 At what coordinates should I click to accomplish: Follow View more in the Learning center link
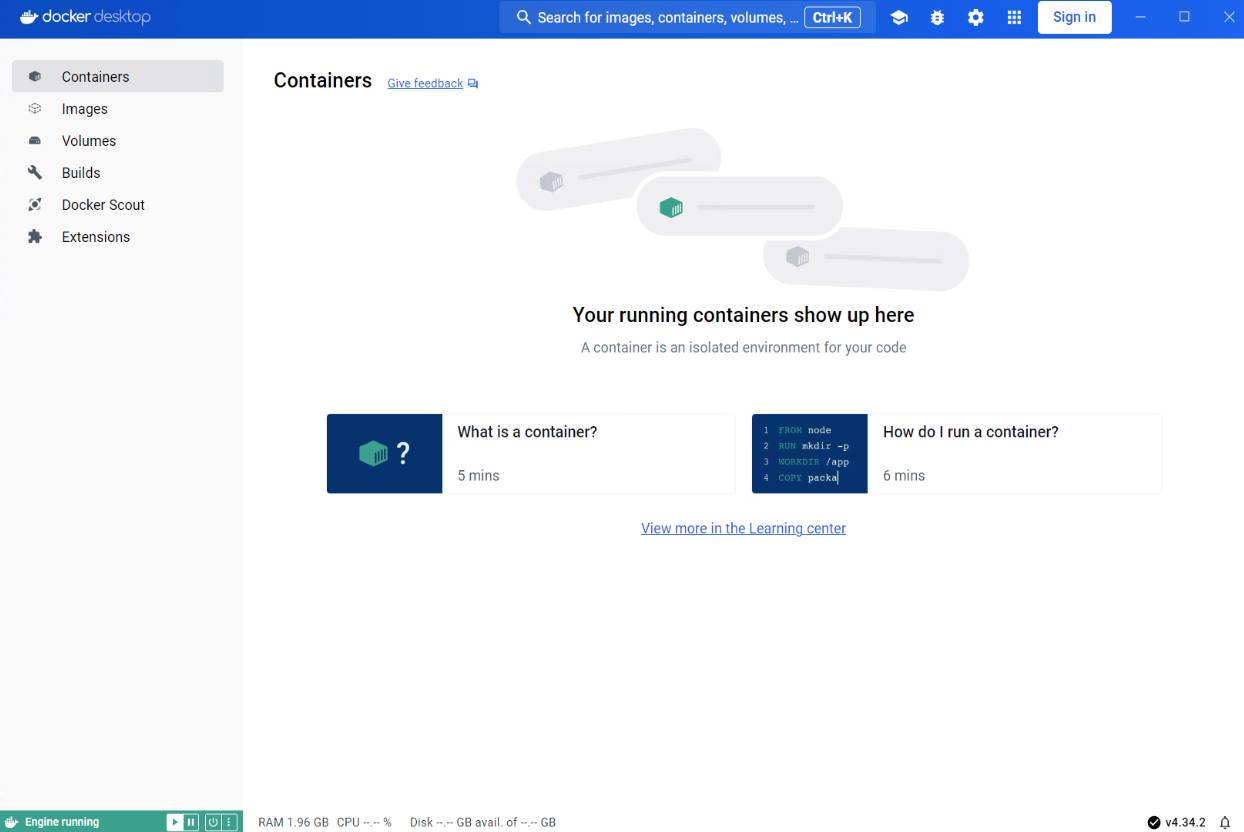coord(743,528)
